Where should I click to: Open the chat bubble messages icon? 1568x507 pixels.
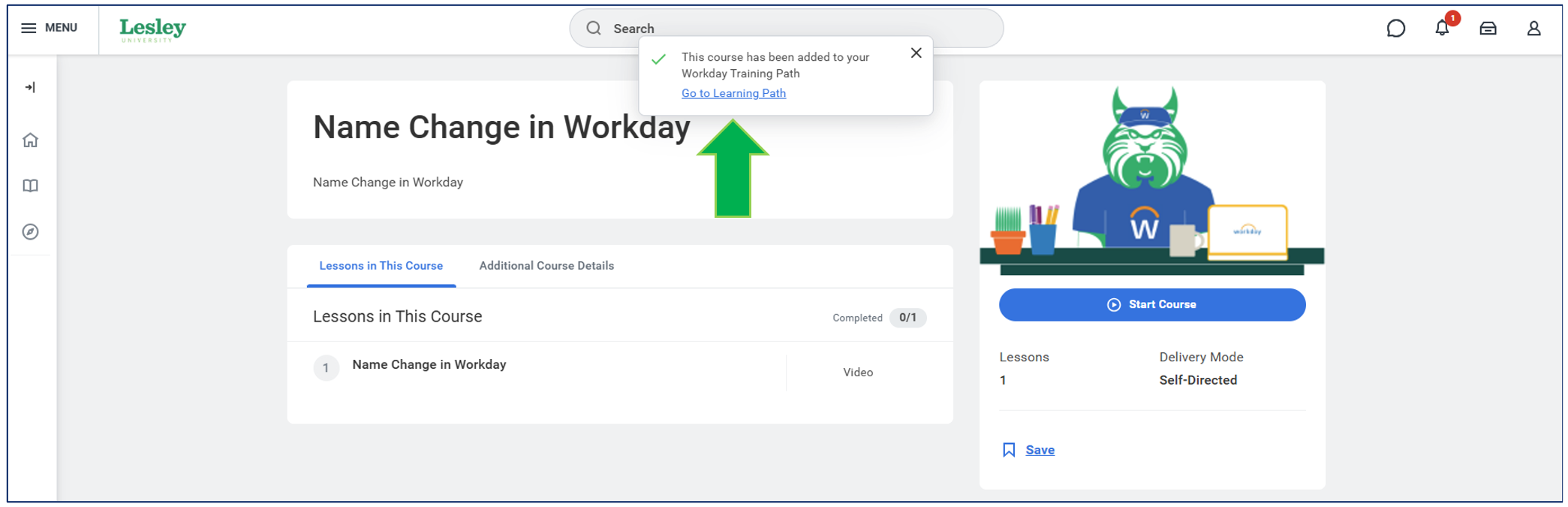(1395, 29)
